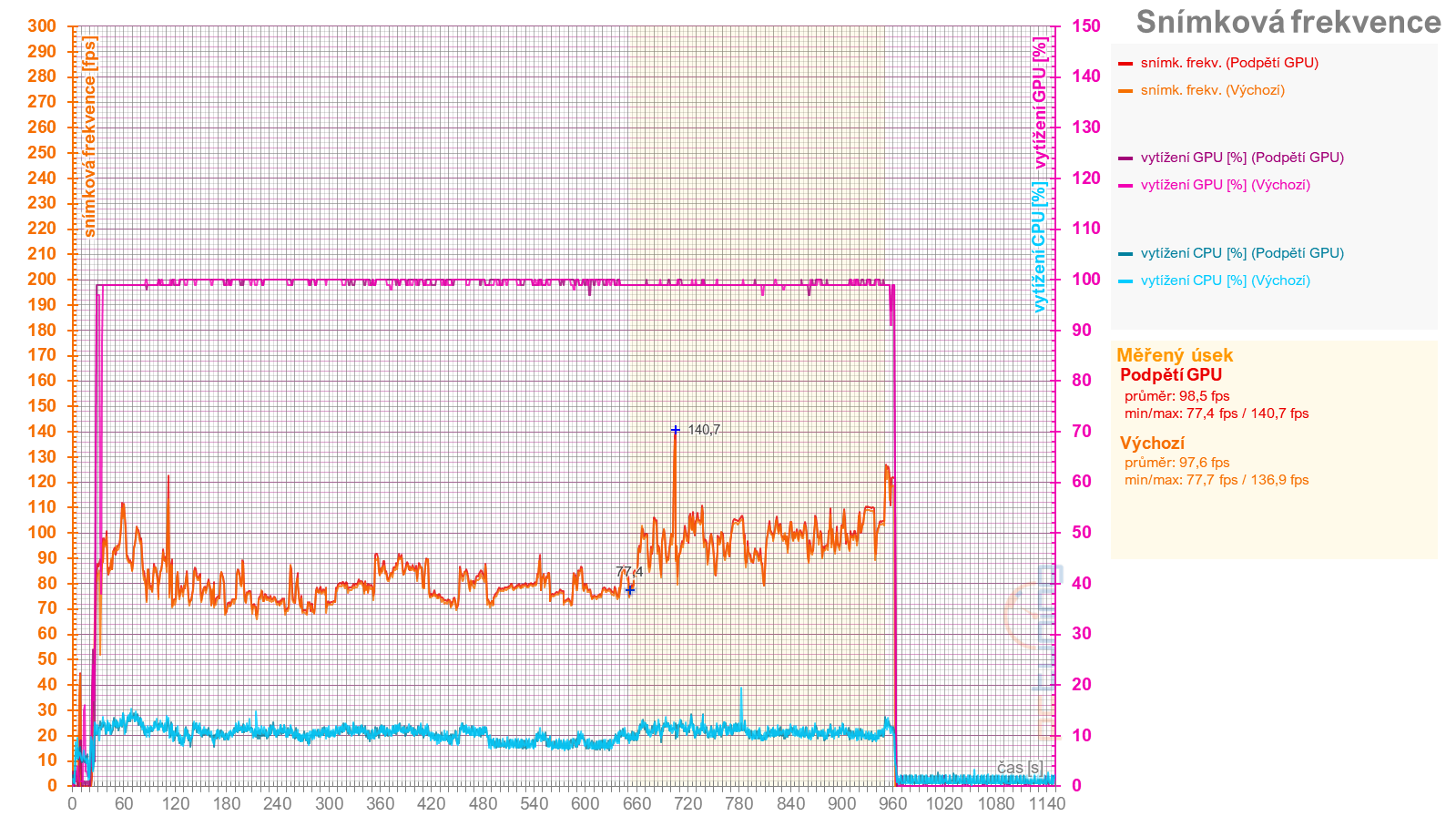Image resolution: width=1456 pixels, height=816 pixels.
Task: Click legend entry 'snímk. frekv. (Výchozí)'
Action: 1213,90
